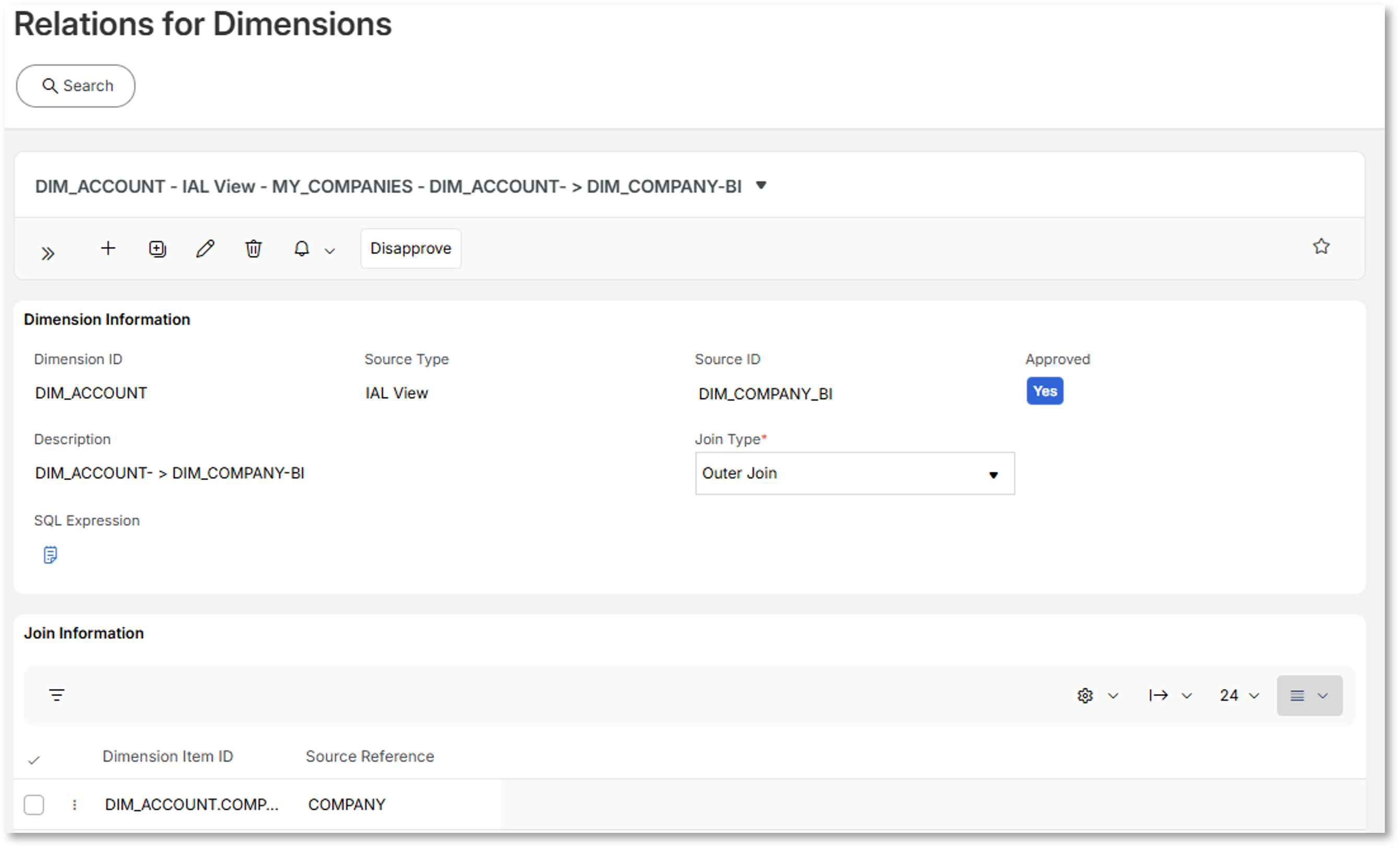Click the duplicate record icon
This screenshot has width=1400, height=848.
point(158,249)
